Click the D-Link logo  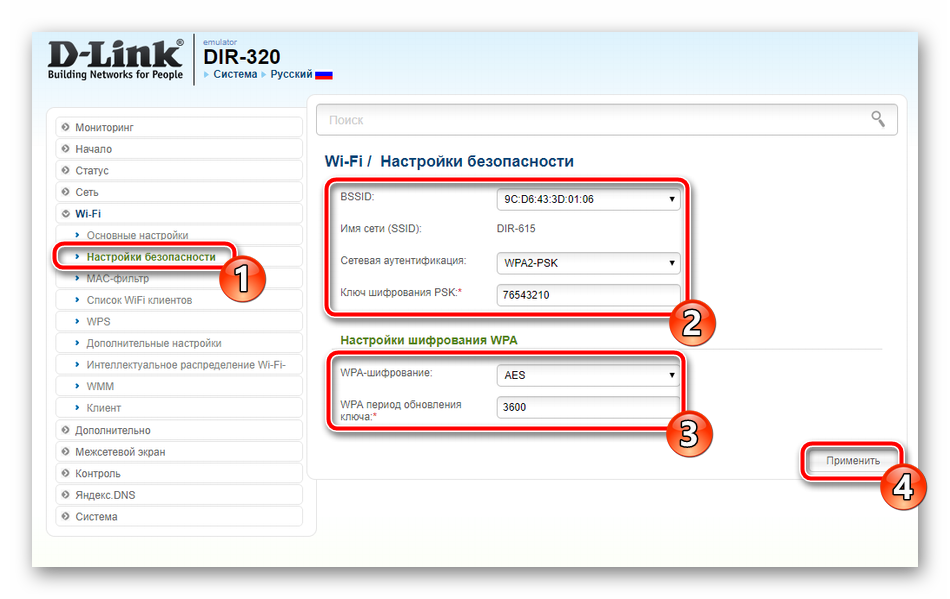pyautogui.click(x=115, y=60)
